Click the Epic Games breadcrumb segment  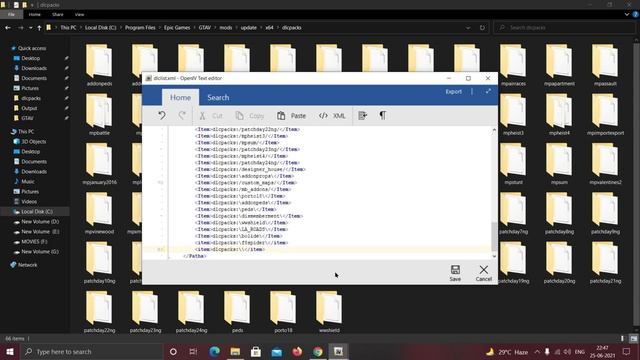177,28
